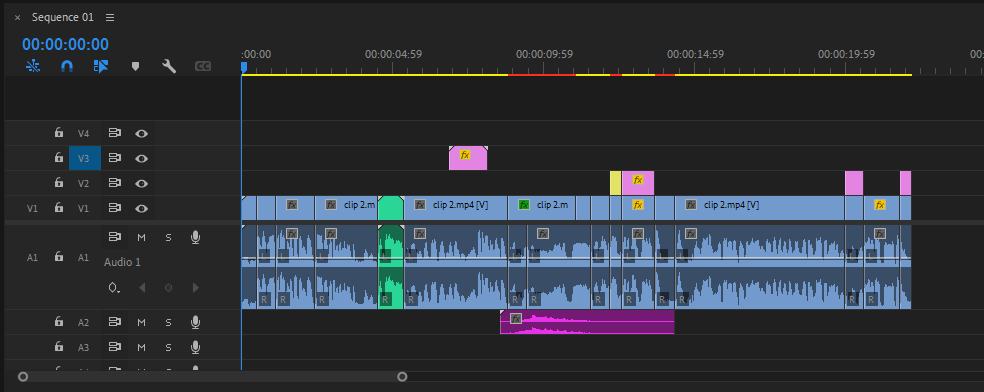
Task: Go to previous keyframe on A1
Action: click(x=142, y=288)
